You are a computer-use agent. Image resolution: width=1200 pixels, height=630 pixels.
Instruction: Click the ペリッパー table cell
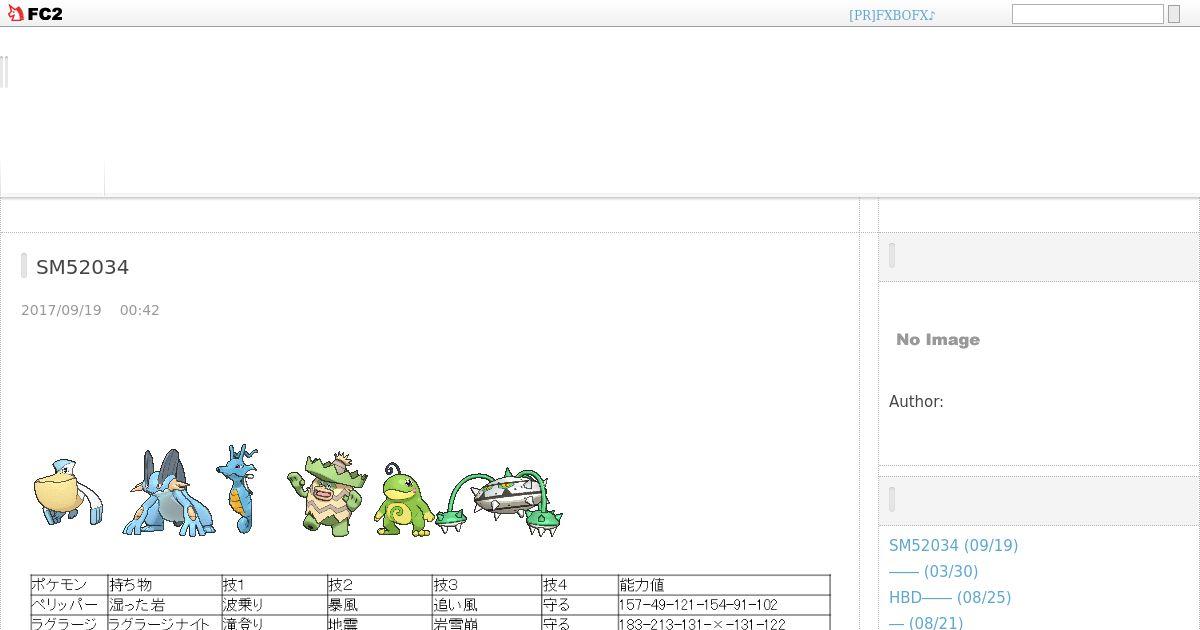[69, 605]
